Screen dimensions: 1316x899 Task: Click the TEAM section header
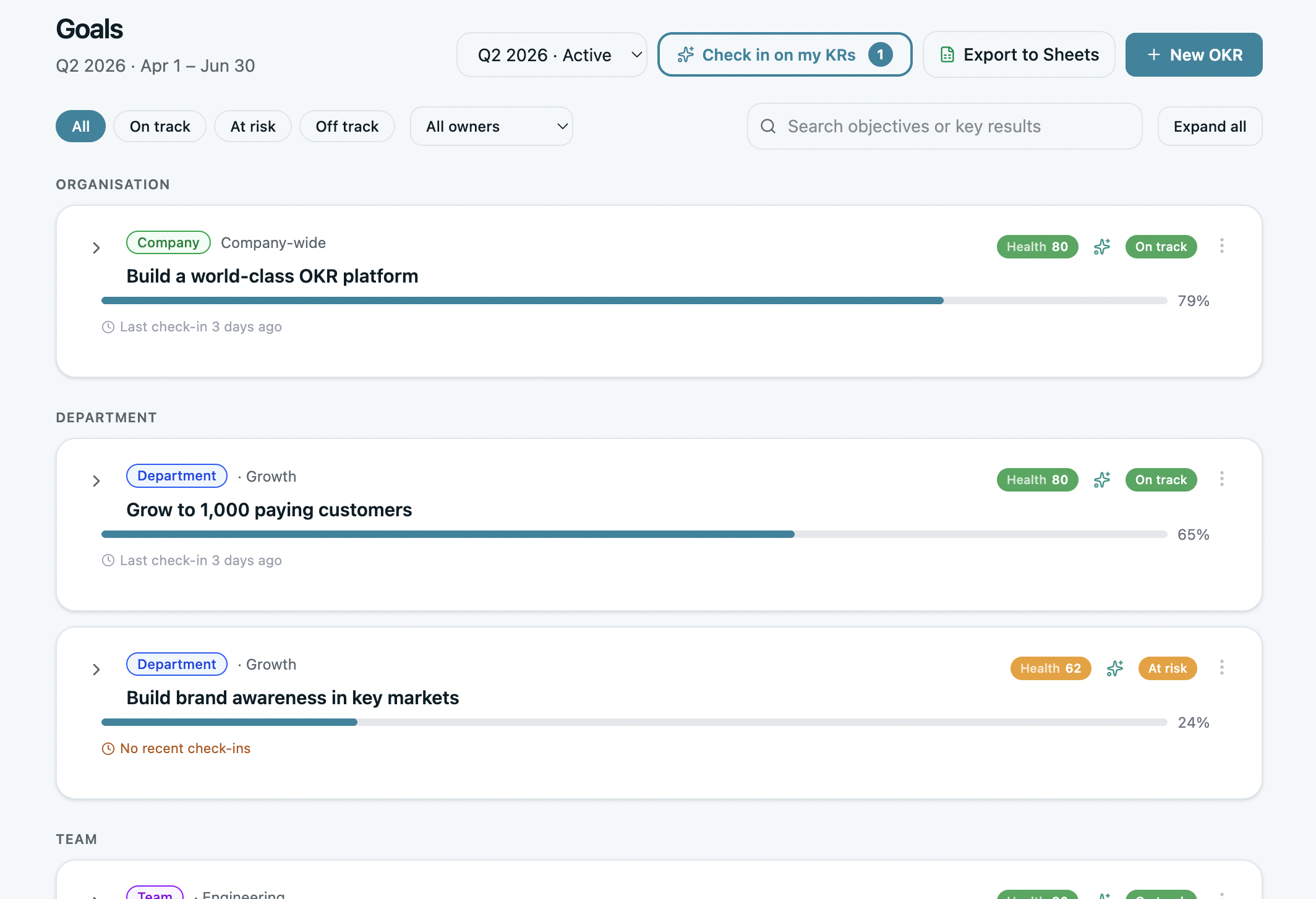pyautogui.click(x=77, y=839)
